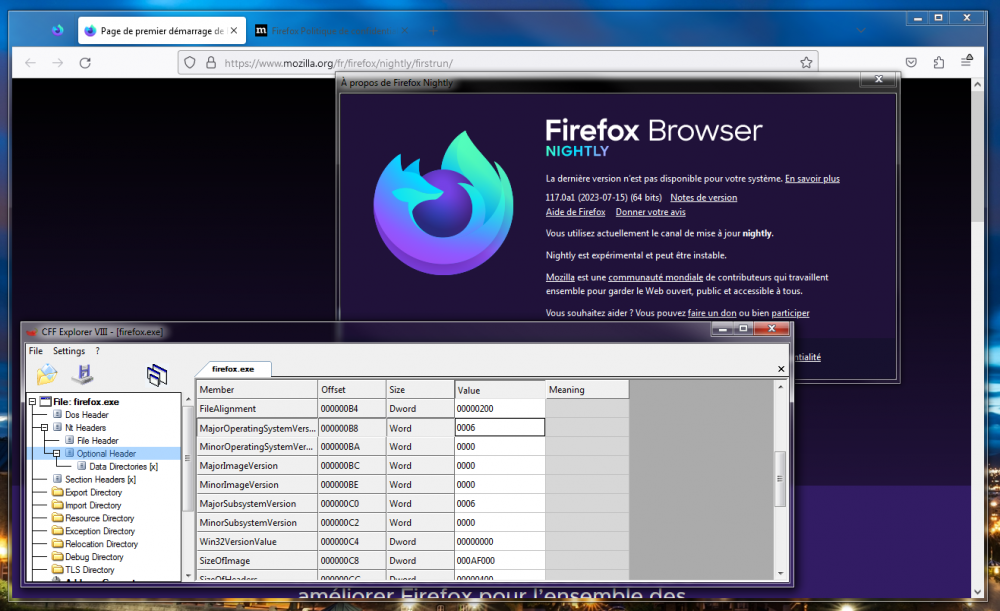Collapse the Optional Header tree node

click(x=58, y=453)
